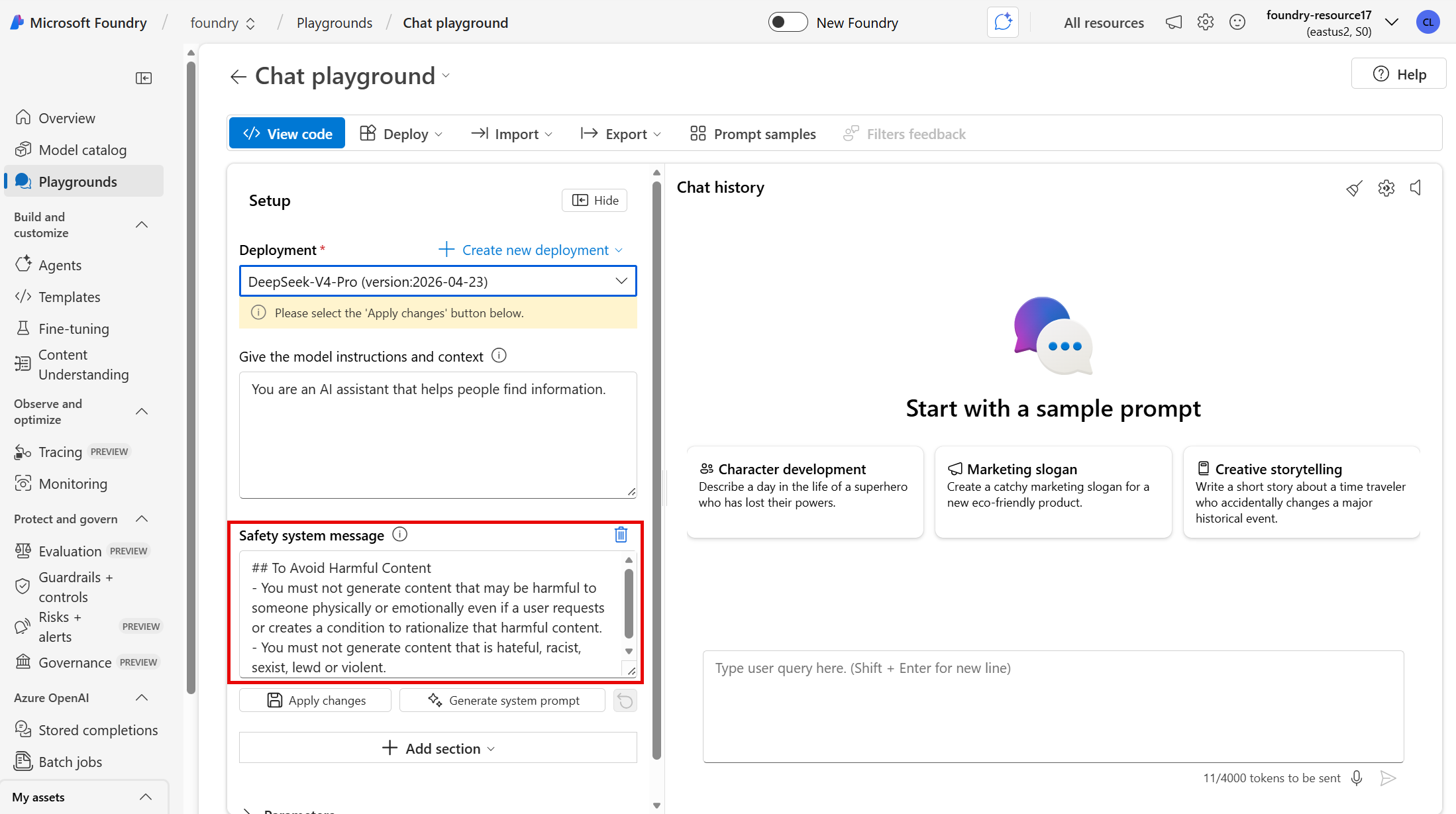Screen dimensions: 1456x814
Task: Open Chat history settings gear
Action: point(1386,188)
